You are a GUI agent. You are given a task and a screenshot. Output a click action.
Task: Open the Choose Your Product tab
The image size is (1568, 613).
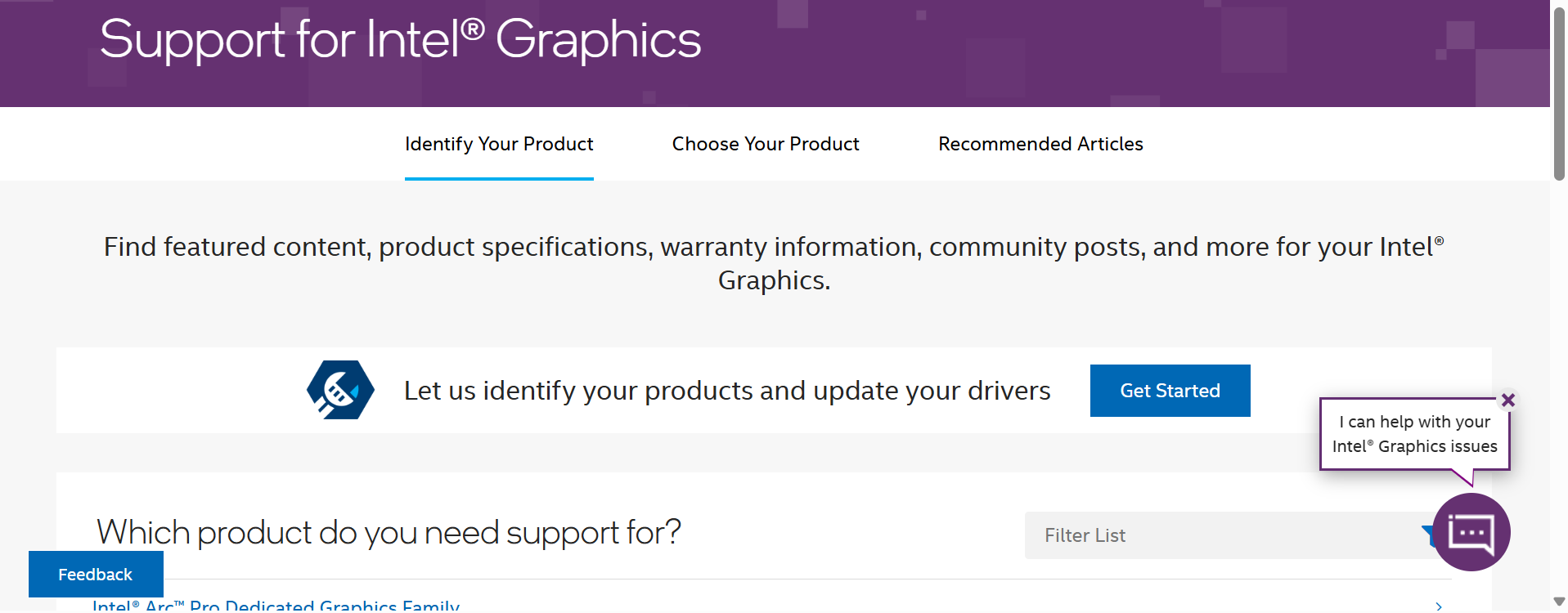[766, 144]
